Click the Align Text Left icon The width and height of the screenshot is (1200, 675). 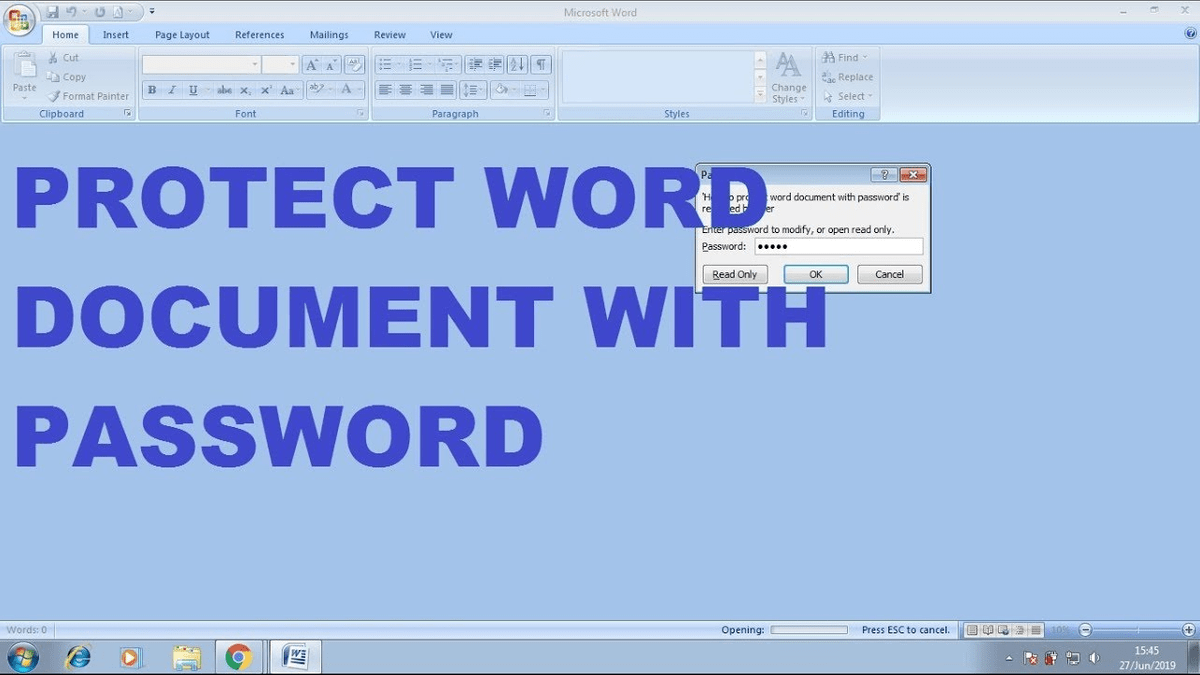[x=385, y=90]
